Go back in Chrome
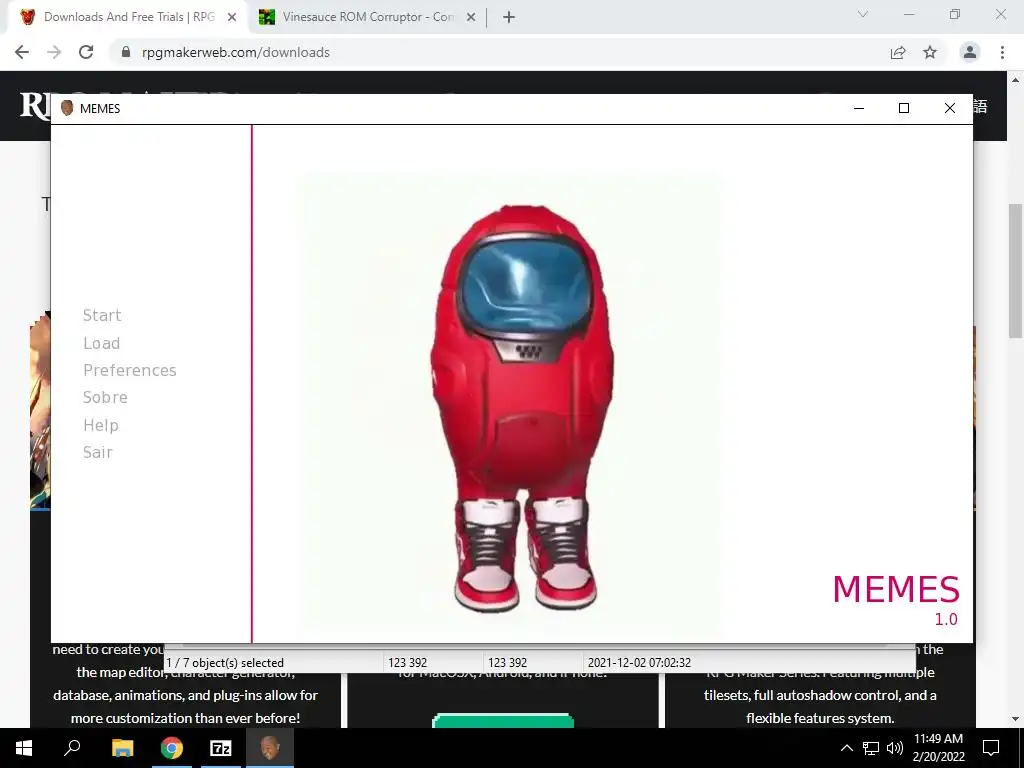Viewport: 1024px width, 768px height. point(22,52)
